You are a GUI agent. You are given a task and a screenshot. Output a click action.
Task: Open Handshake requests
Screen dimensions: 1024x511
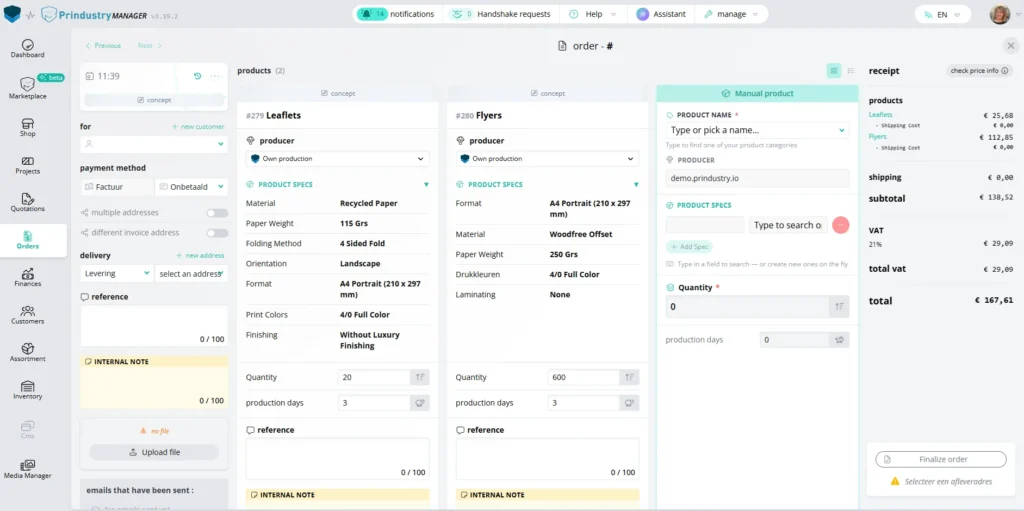tap(502, 14)
